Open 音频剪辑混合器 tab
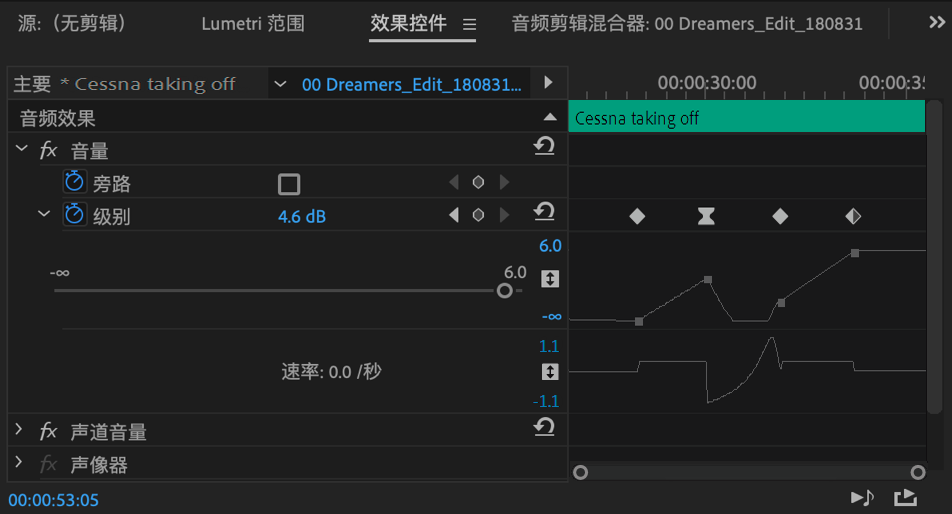This screenshot has width=952, height=514. tap(687, 24)
